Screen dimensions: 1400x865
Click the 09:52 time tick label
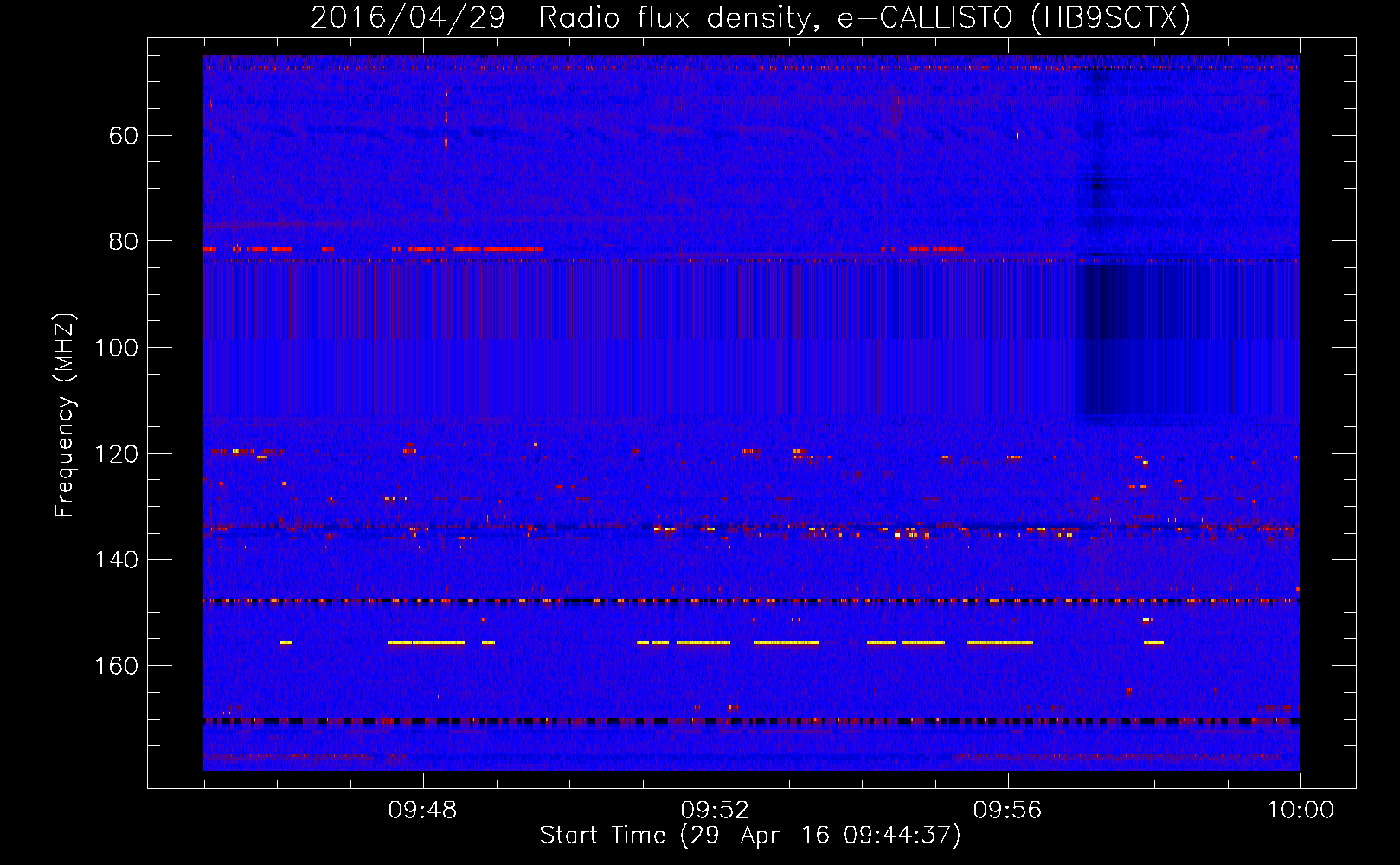tap(715, 811)
